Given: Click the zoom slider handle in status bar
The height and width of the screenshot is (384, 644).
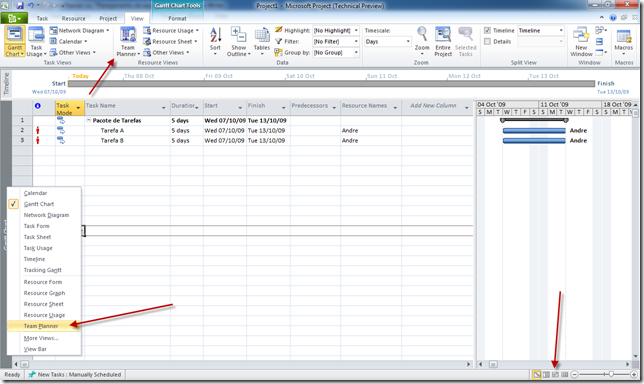Looking at the screenshot, I should click(x=611, y=375).
